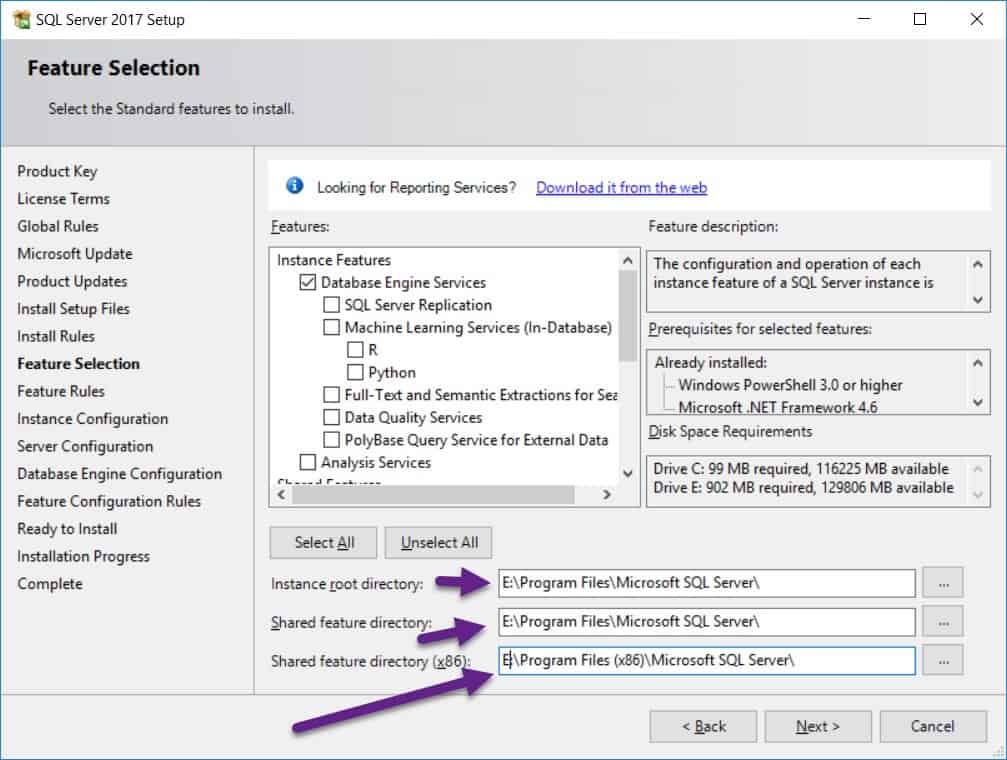Screen dimensions: 1007x760
Task: Click the Select All button
Action: pos(324,543)
